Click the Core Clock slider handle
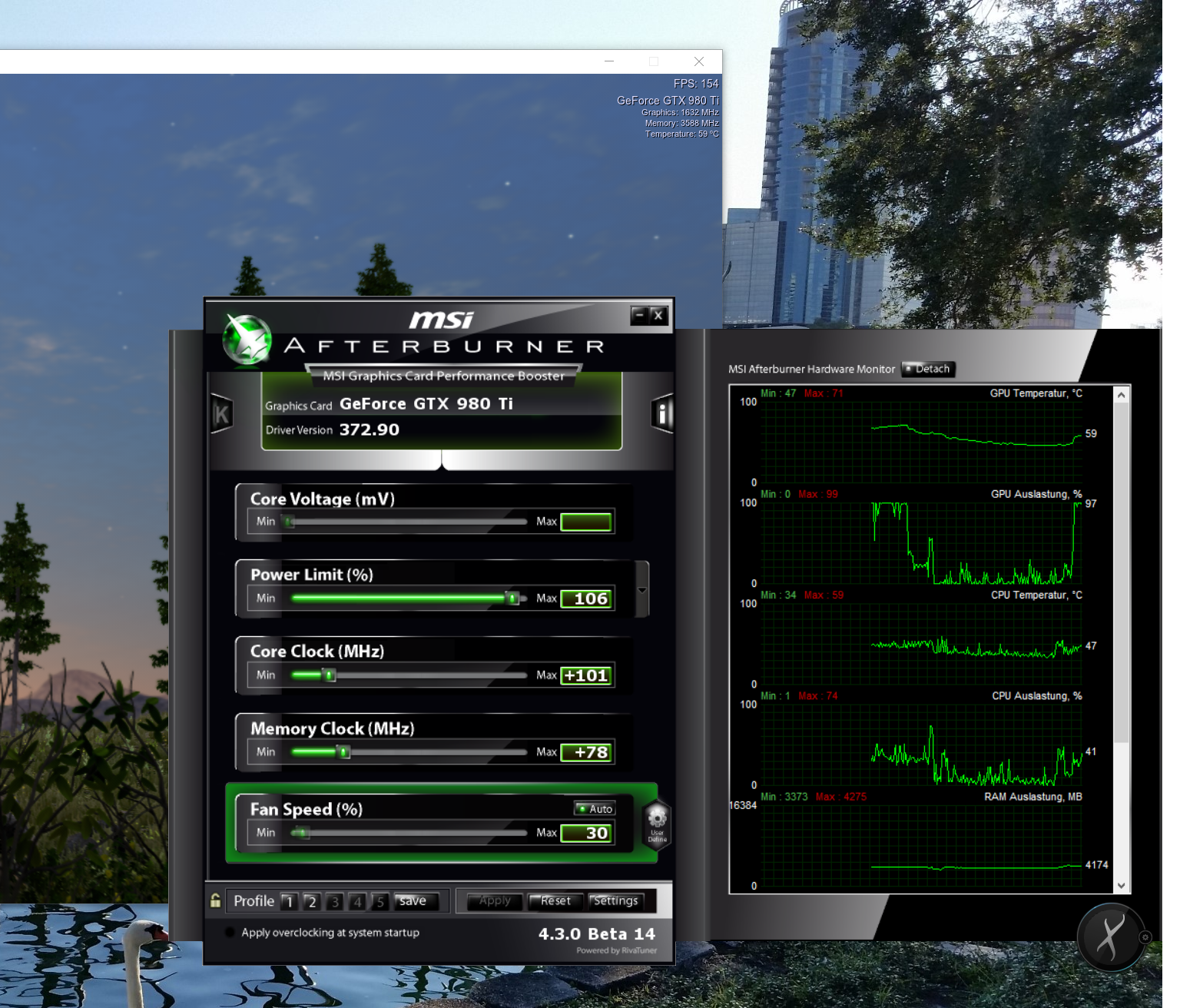The image size is (1180, 1008). point(330,675)
